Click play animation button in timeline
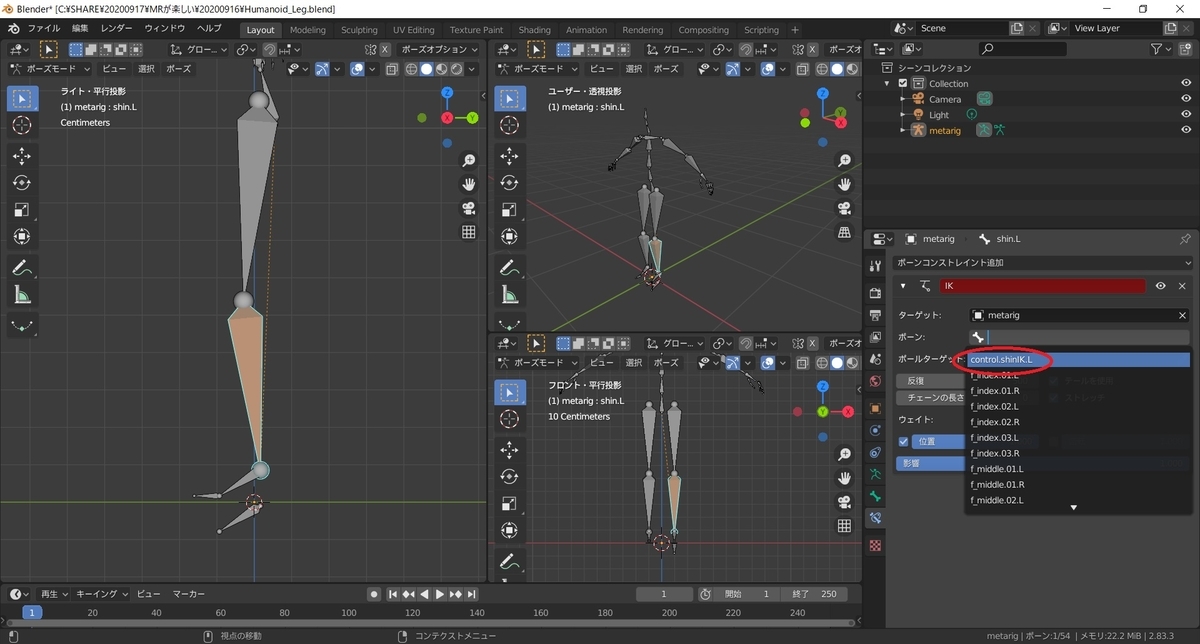 point(440,594)
